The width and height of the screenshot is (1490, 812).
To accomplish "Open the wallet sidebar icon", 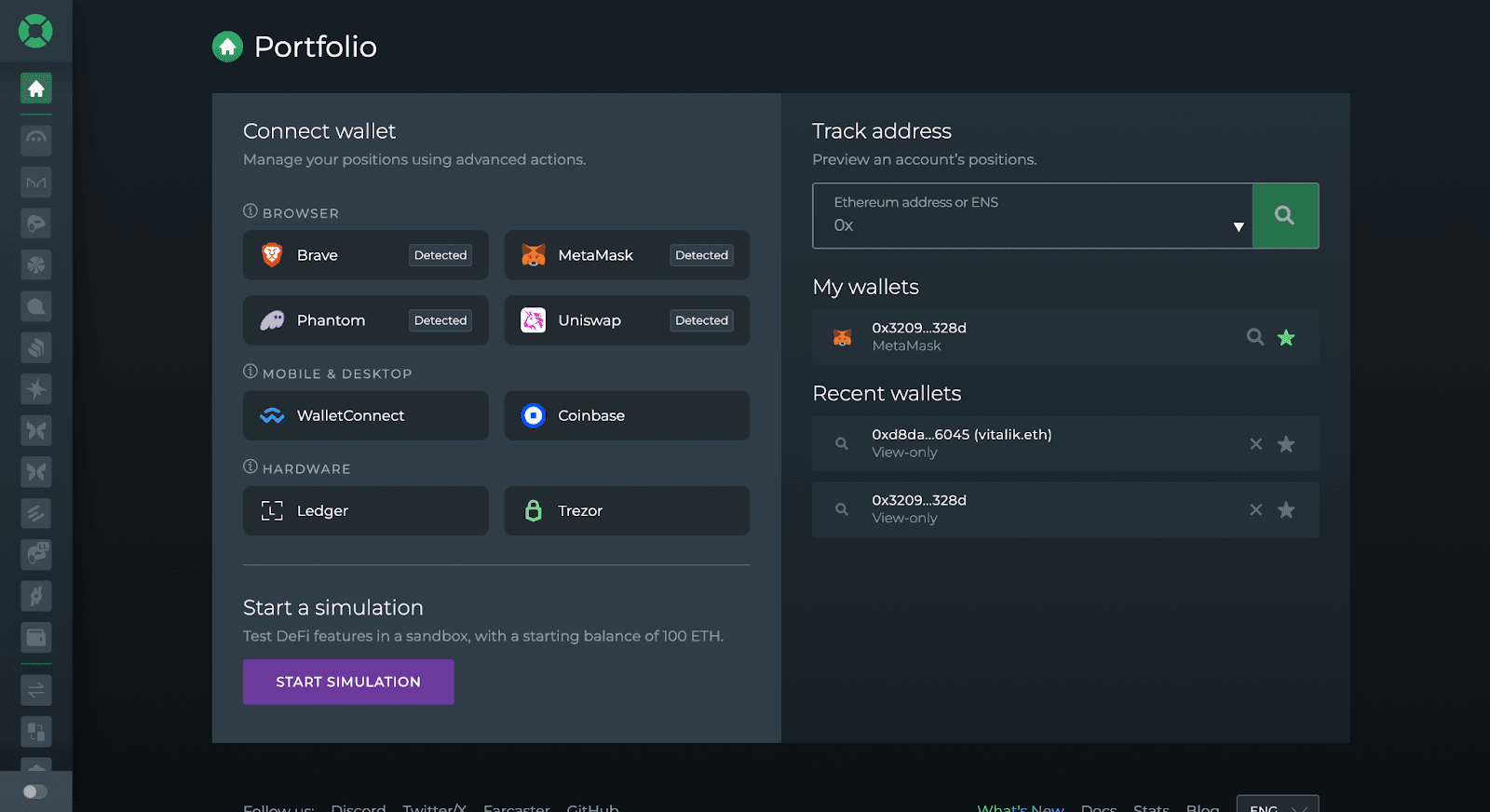I will pyautogui.click(x=36, y=638).
